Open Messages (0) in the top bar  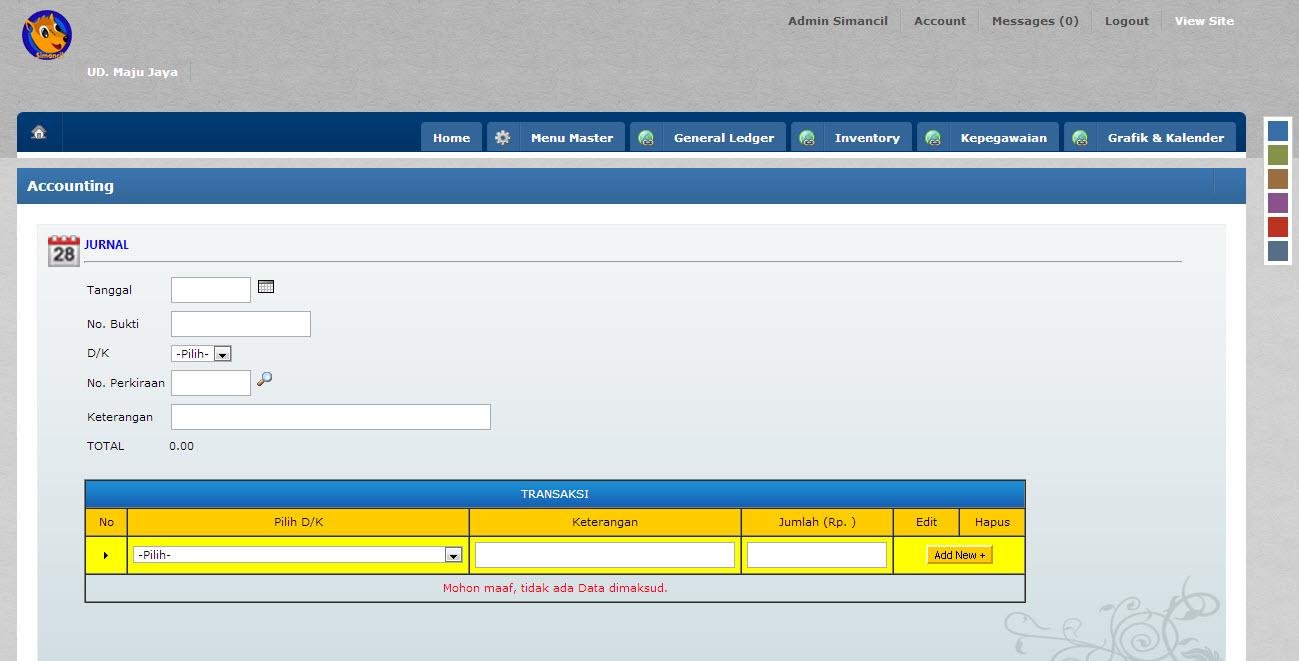[x=1034, y=20]
